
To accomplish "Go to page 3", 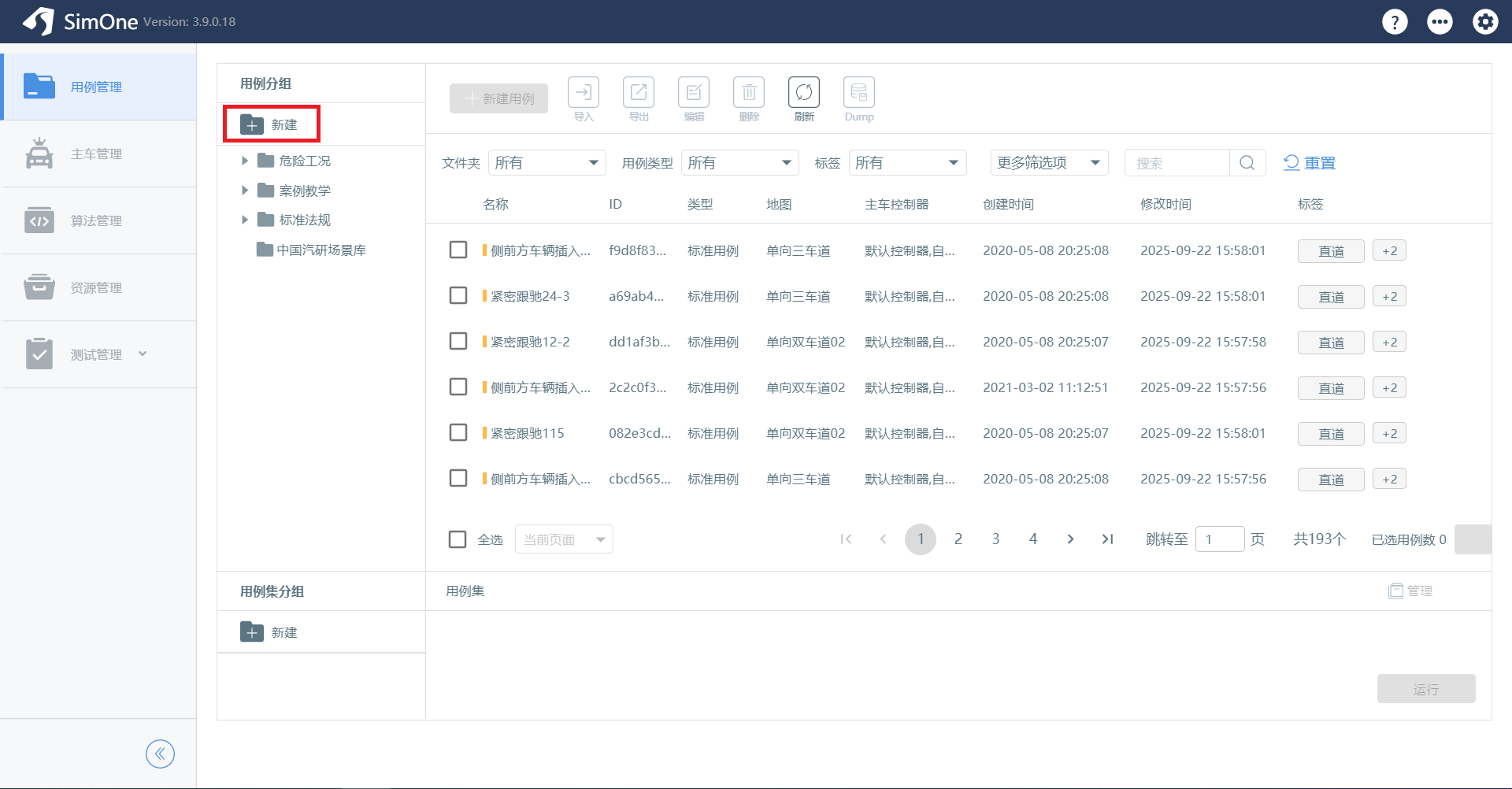I will (995, 539).
